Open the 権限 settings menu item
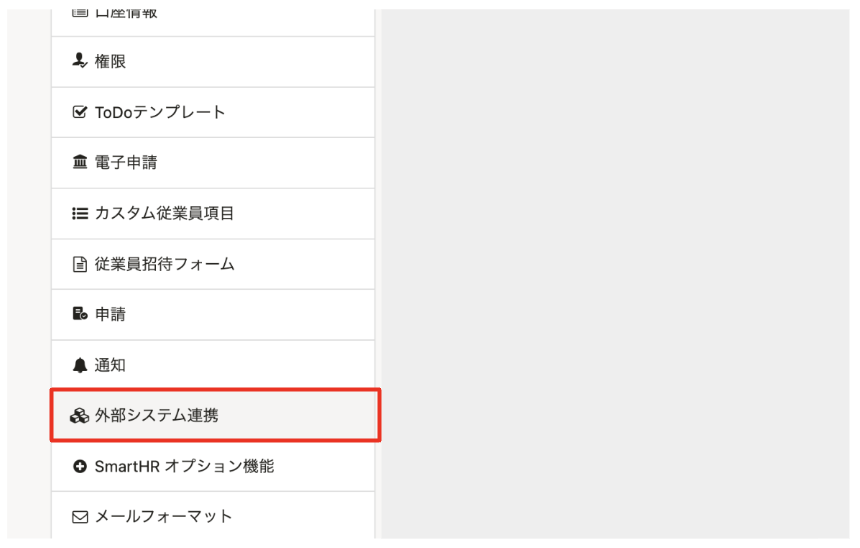 (213, 62)
